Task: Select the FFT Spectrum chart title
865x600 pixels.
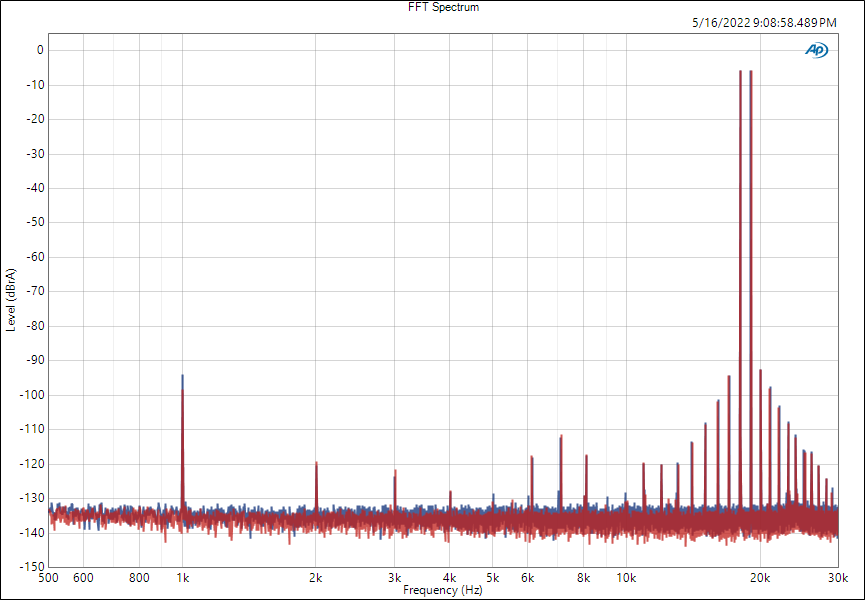Action: tap(444, 7)
